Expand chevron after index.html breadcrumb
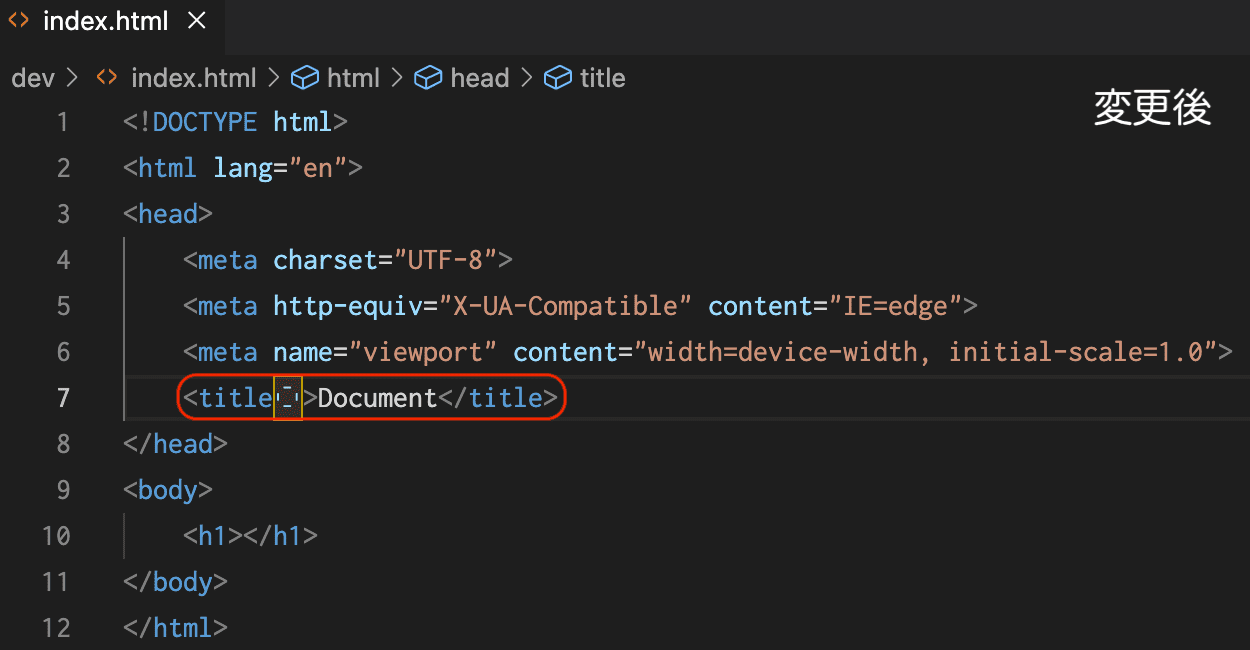The height and width of the screenshot is (650, 1250). pyautogui.click(x=273, y=78)
